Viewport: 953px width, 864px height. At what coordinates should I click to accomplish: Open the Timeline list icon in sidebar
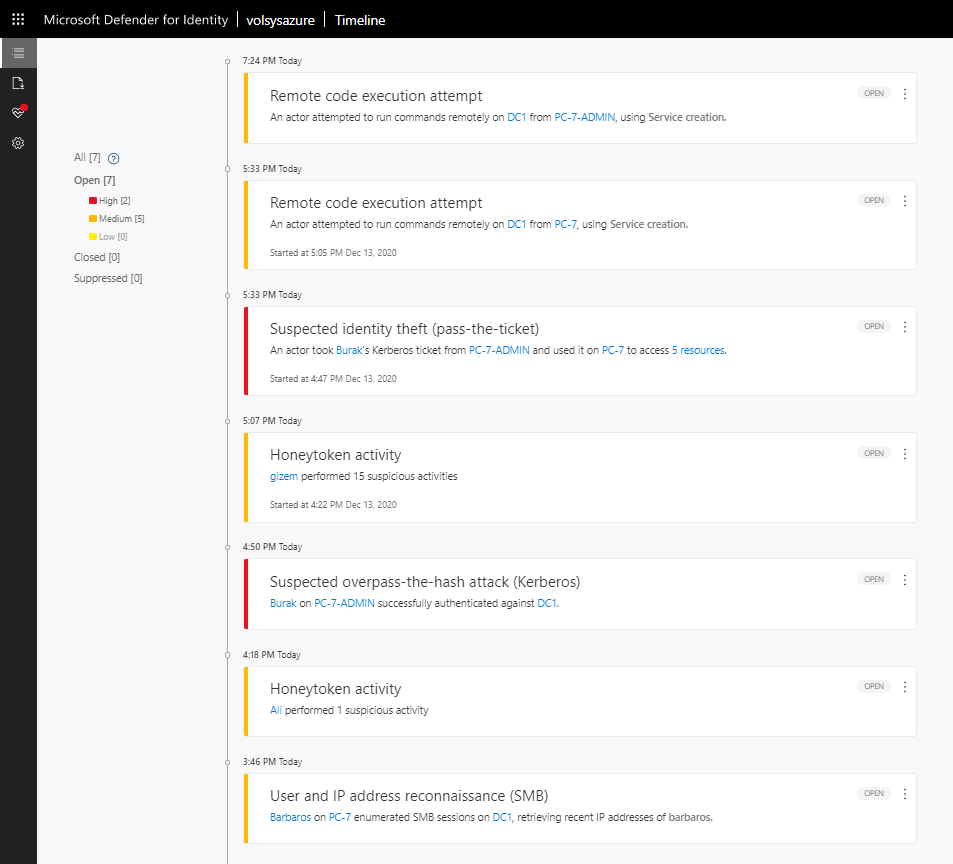pyautogui.click(x=18, y=53)
